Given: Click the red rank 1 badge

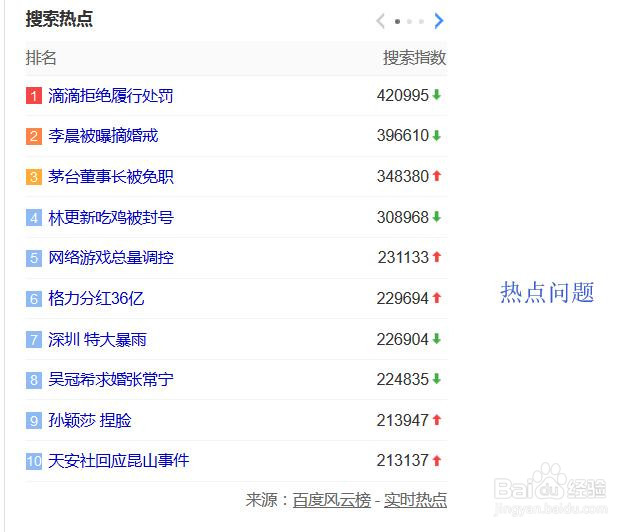Looking at the screenshot, I should [x=34, y=96].
